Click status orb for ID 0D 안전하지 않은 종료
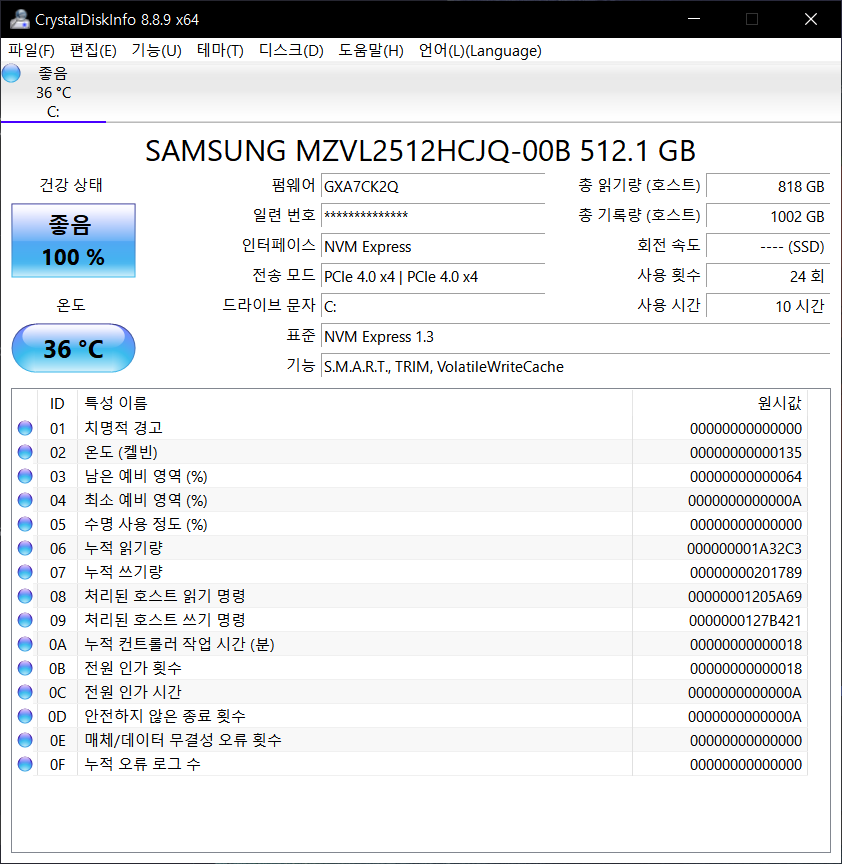The width and height of the screenshot is (842, 864). pos(25,716)
